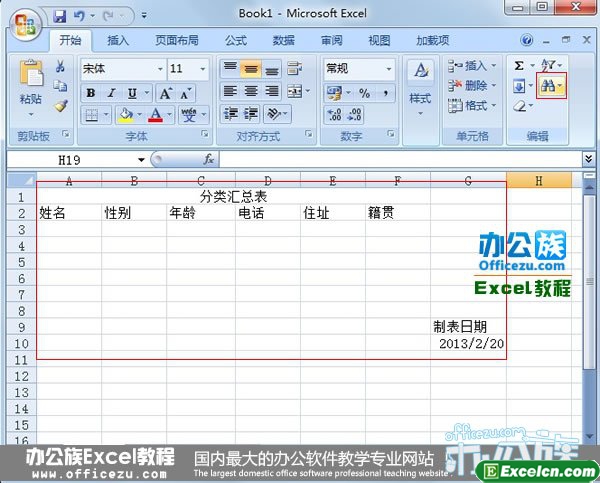The height and width of the screenshot is (483, 600).
Task: Increase the indent
Action: click(x=251, y=114)
